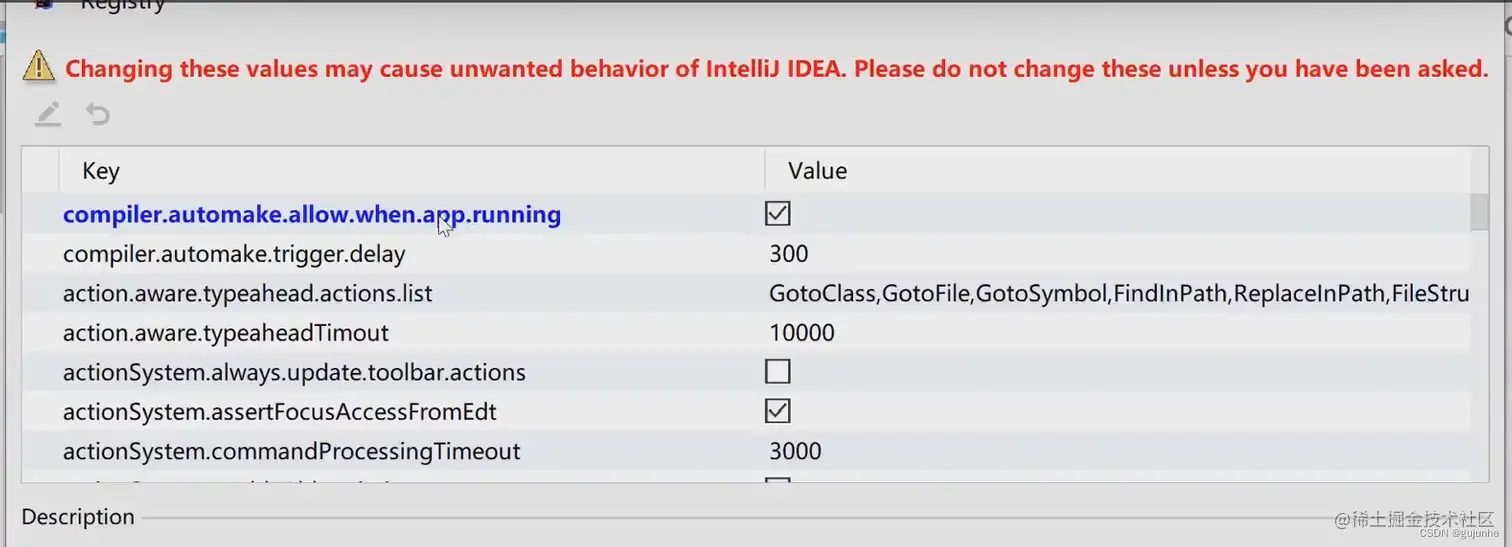Select the compiler.automake.allow.when.app.running key
Screen dimensions: 1512x547
311,214
